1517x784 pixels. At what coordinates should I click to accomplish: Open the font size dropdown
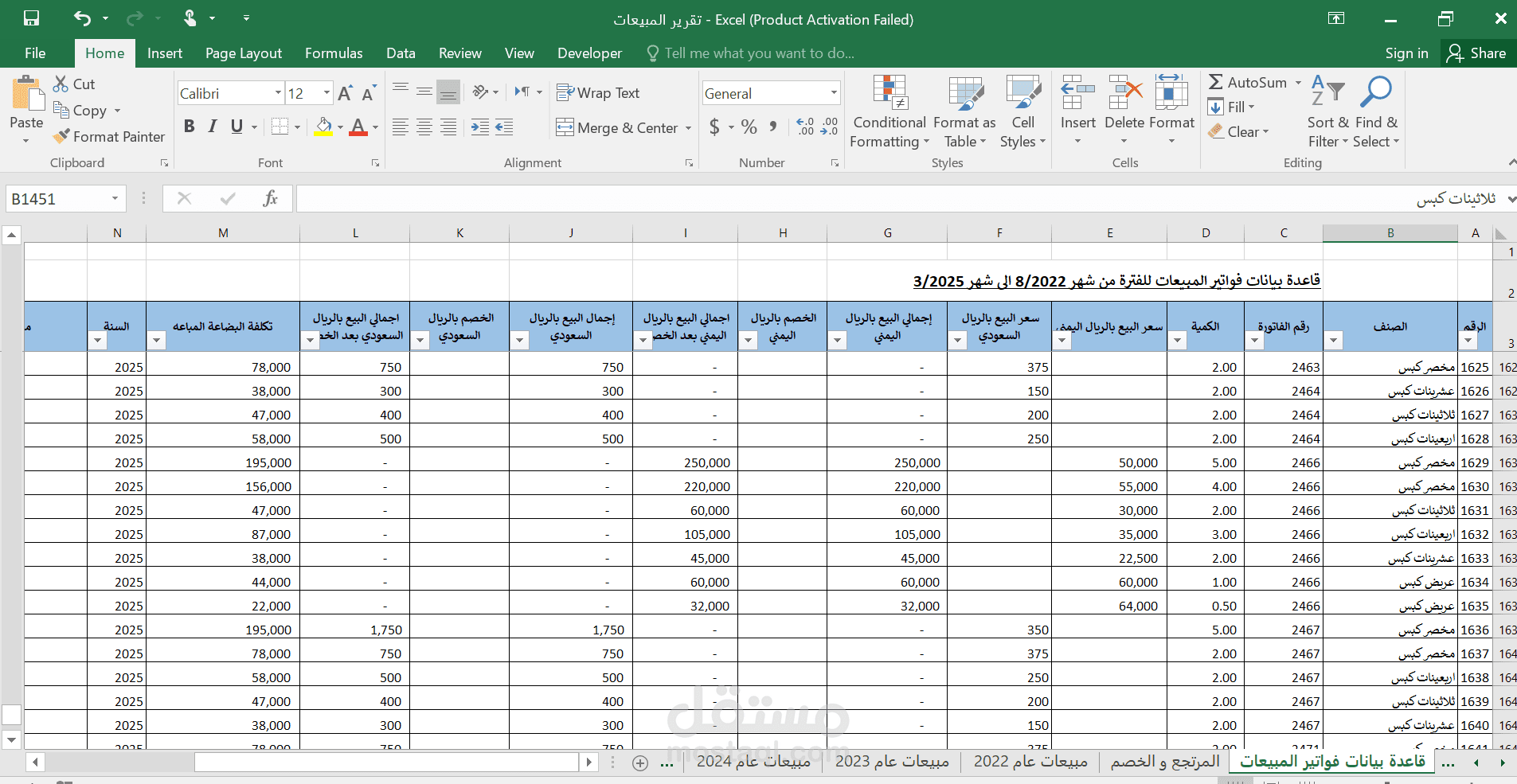point(326,93)
